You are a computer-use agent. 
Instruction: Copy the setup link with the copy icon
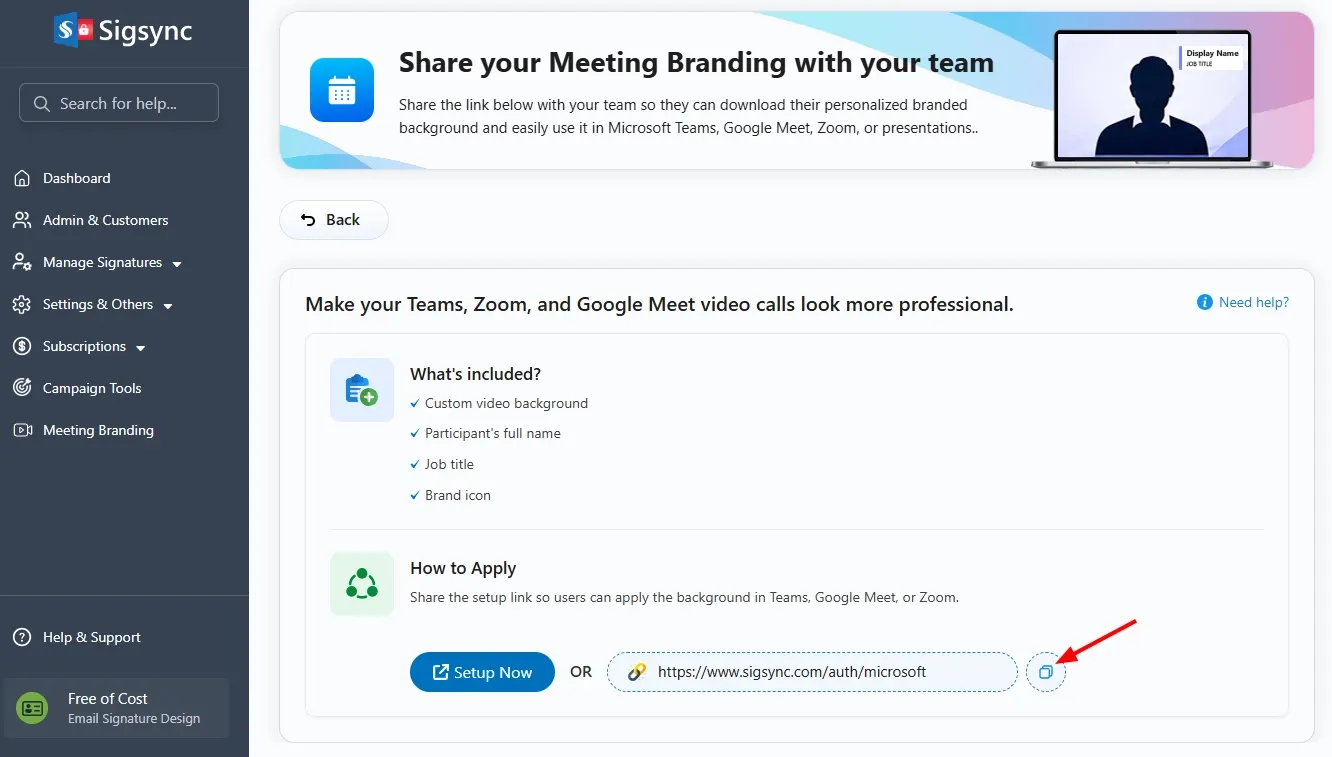[x=1046, y=672]
